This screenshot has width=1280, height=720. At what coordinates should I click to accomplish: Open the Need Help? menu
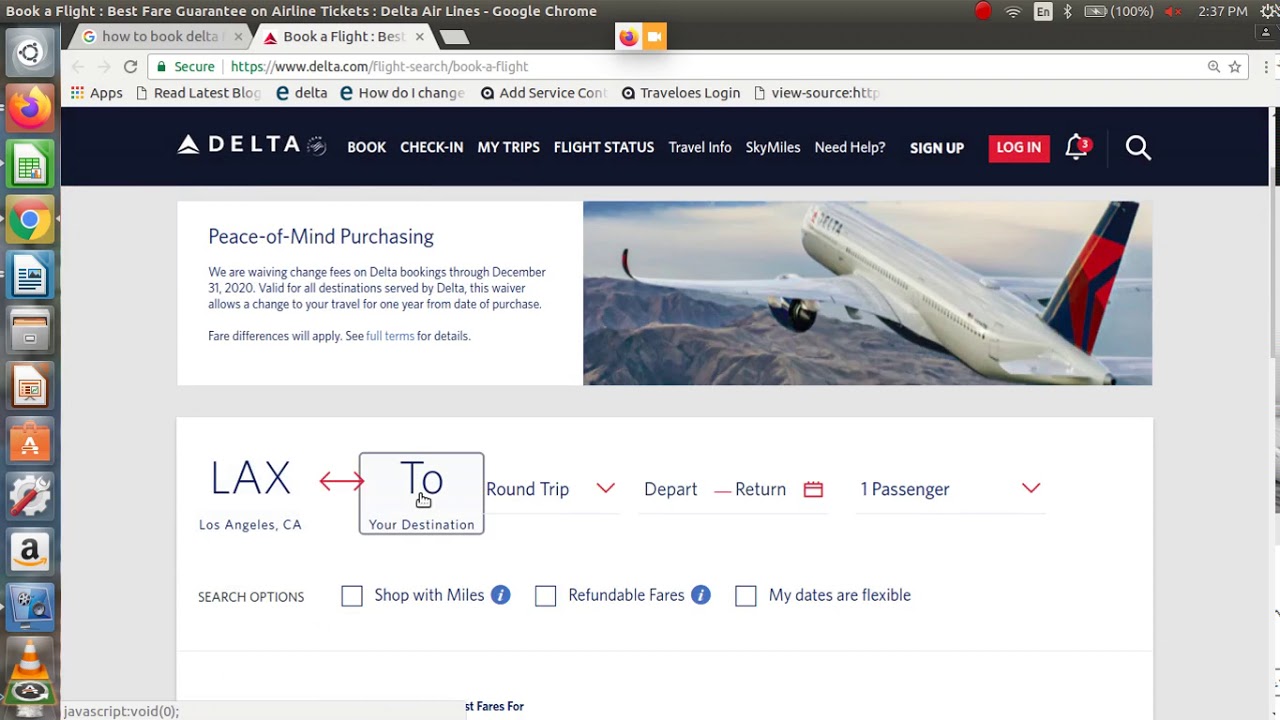point(850,147)
